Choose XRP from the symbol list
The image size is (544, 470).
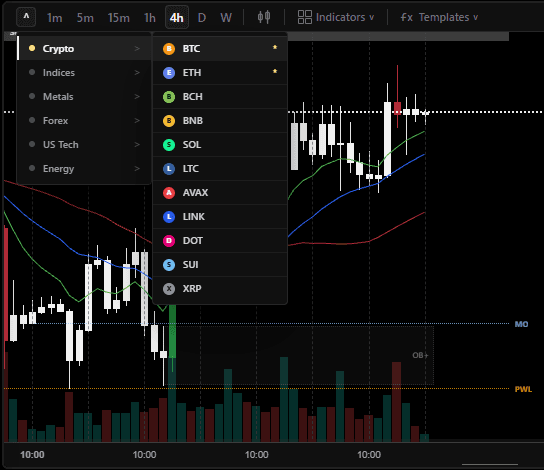click(220, 289)
